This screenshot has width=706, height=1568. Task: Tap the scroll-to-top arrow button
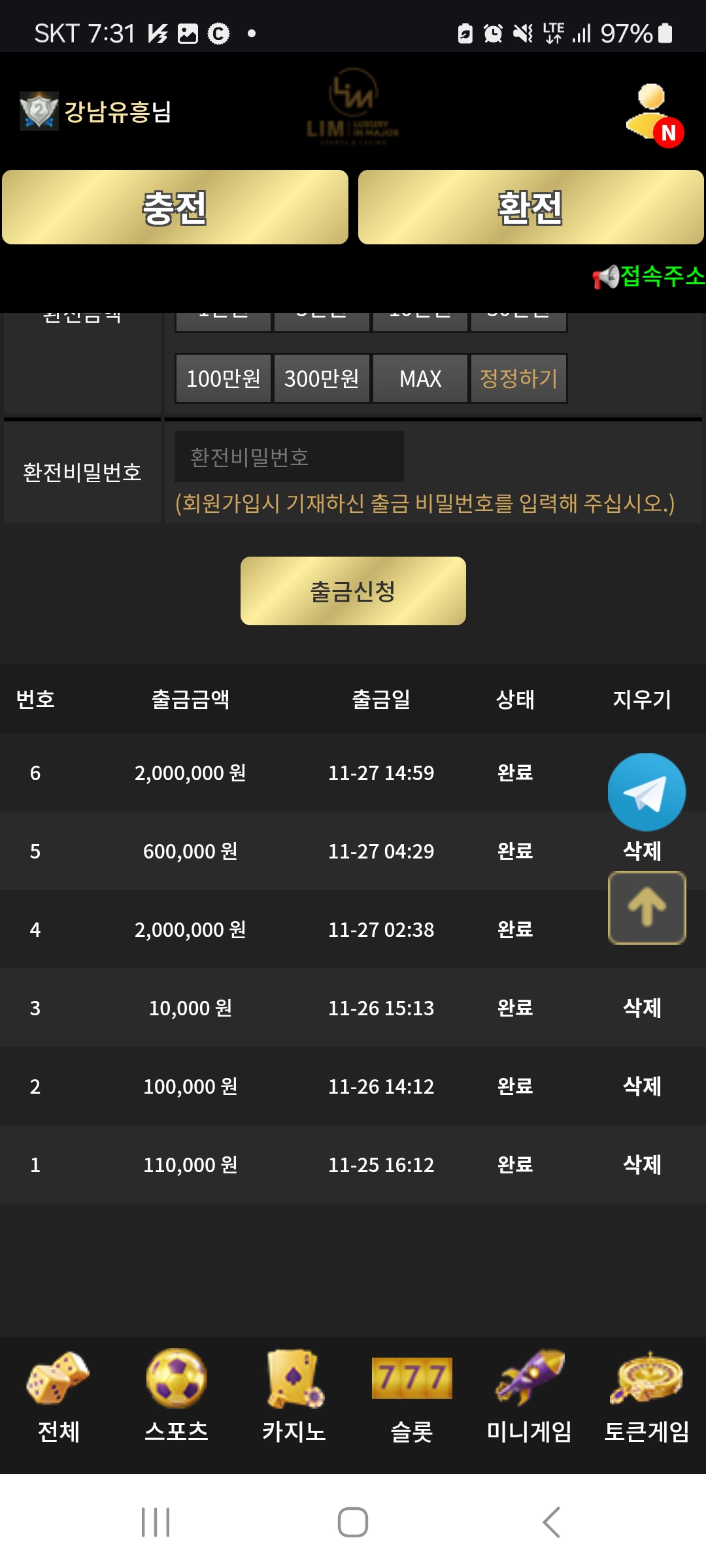(x=647, y=907)
